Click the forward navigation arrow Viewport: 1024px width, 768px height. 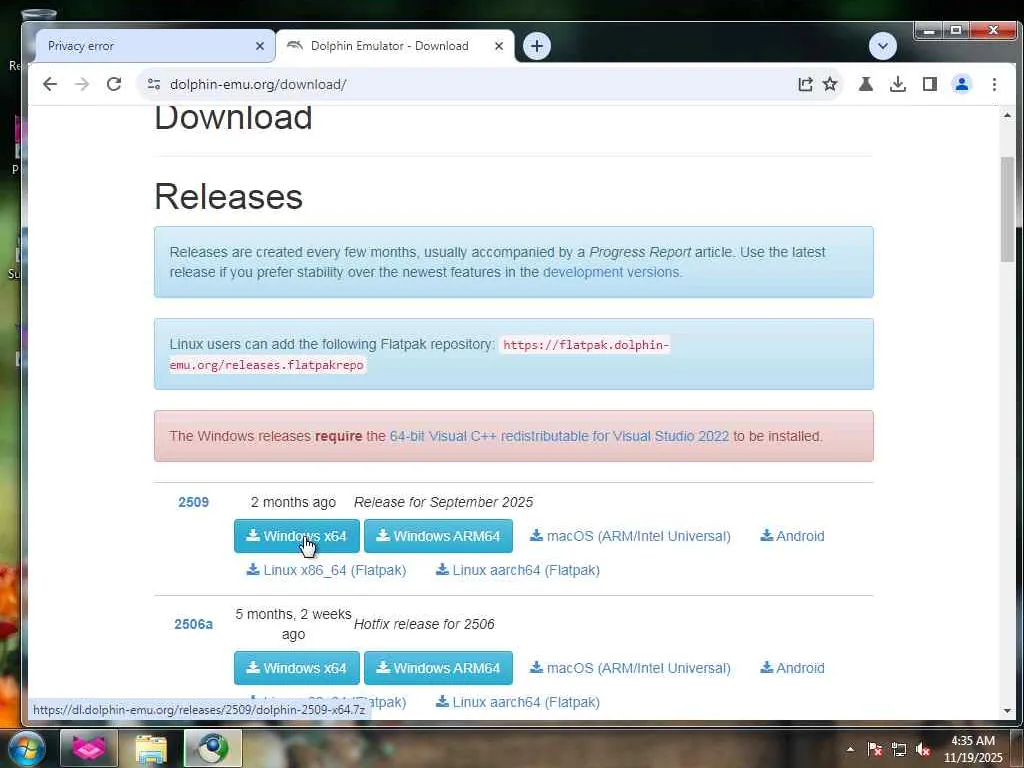[82, 84]
